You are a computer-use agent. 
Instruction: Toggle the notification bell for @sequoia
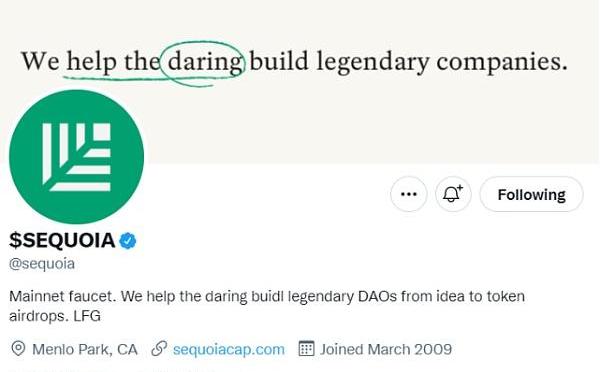(x=453, y=194)
